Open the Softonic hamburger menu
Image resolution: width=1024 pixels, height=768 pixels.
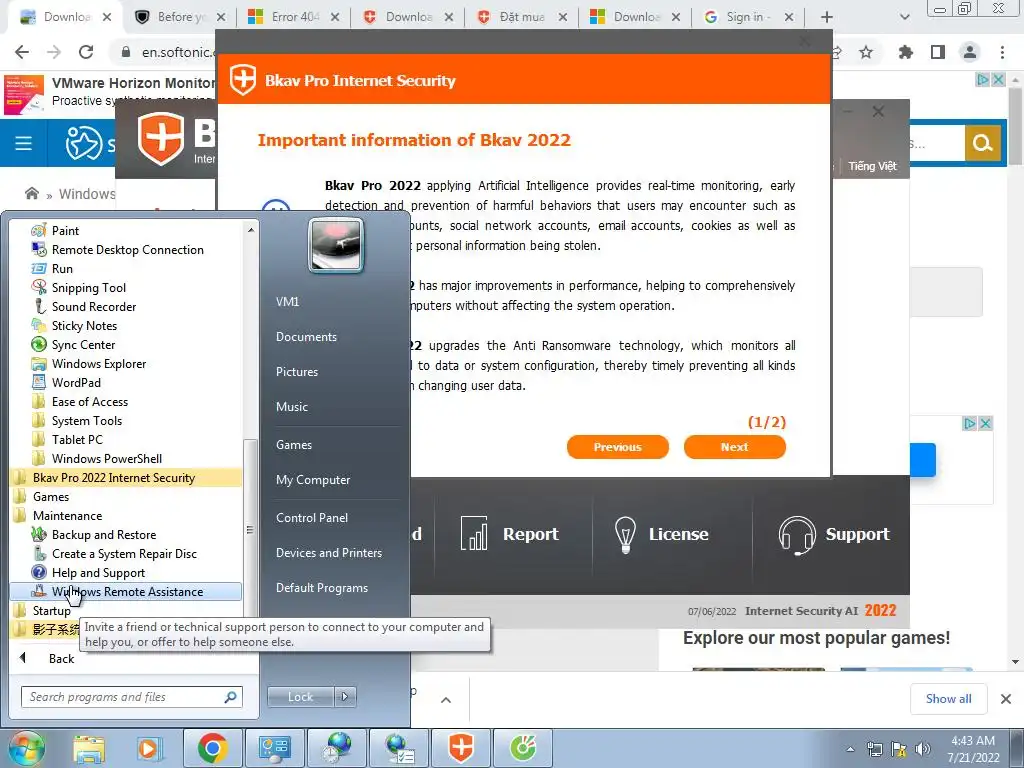pos(24,143)
